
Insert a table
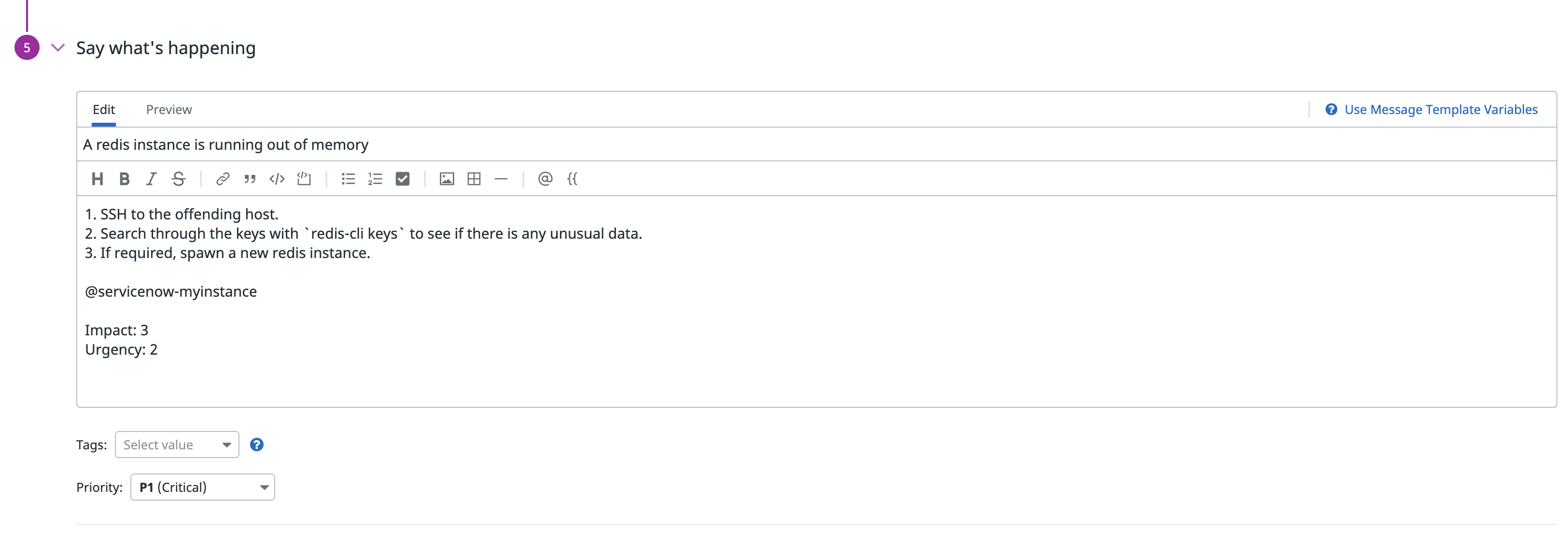pos(474,179)
